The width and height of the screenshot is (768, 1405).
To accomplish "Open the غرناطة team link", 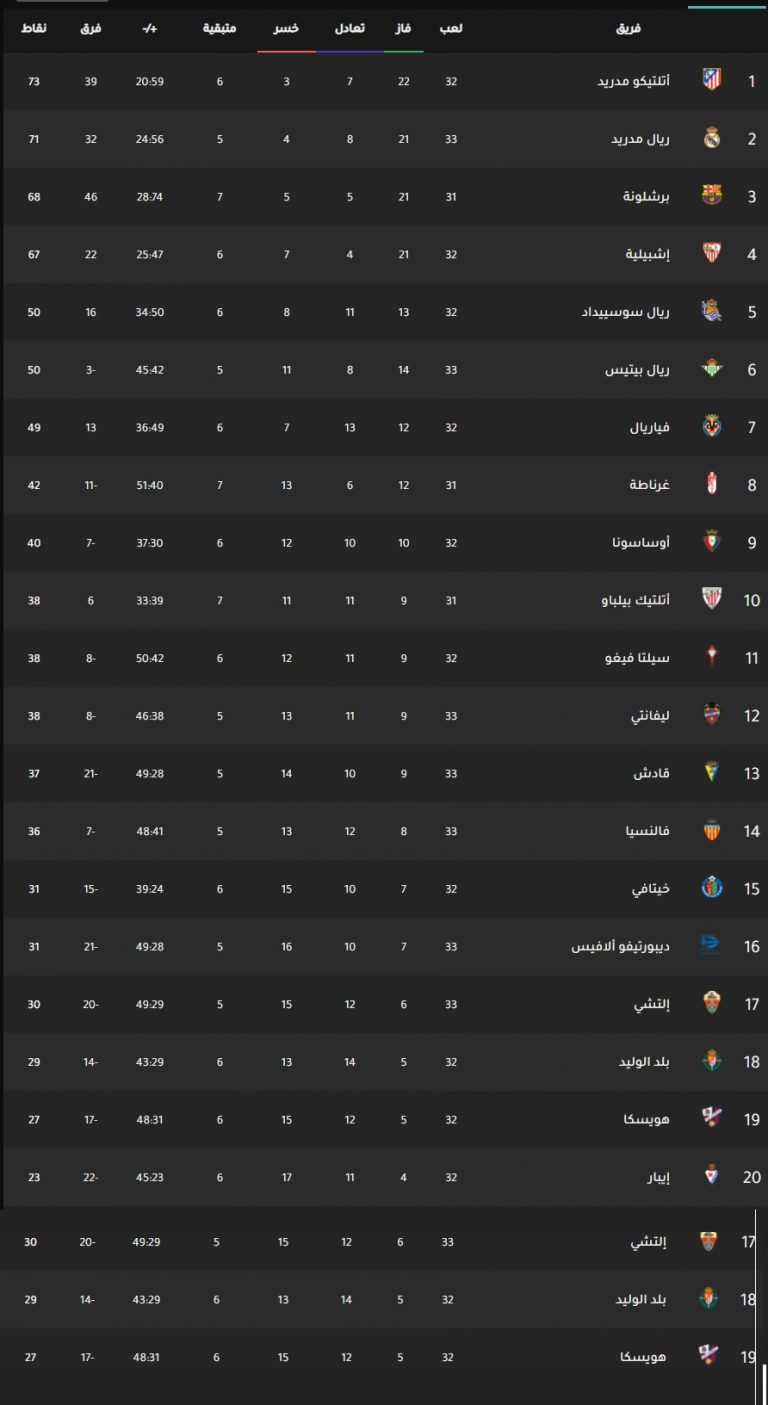I will (650, 485).
